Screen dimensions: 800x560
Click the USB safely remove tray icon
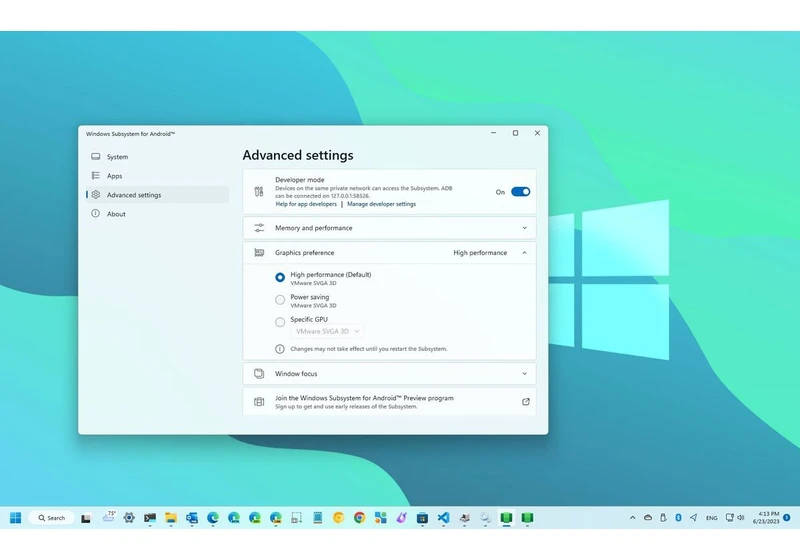663,518
